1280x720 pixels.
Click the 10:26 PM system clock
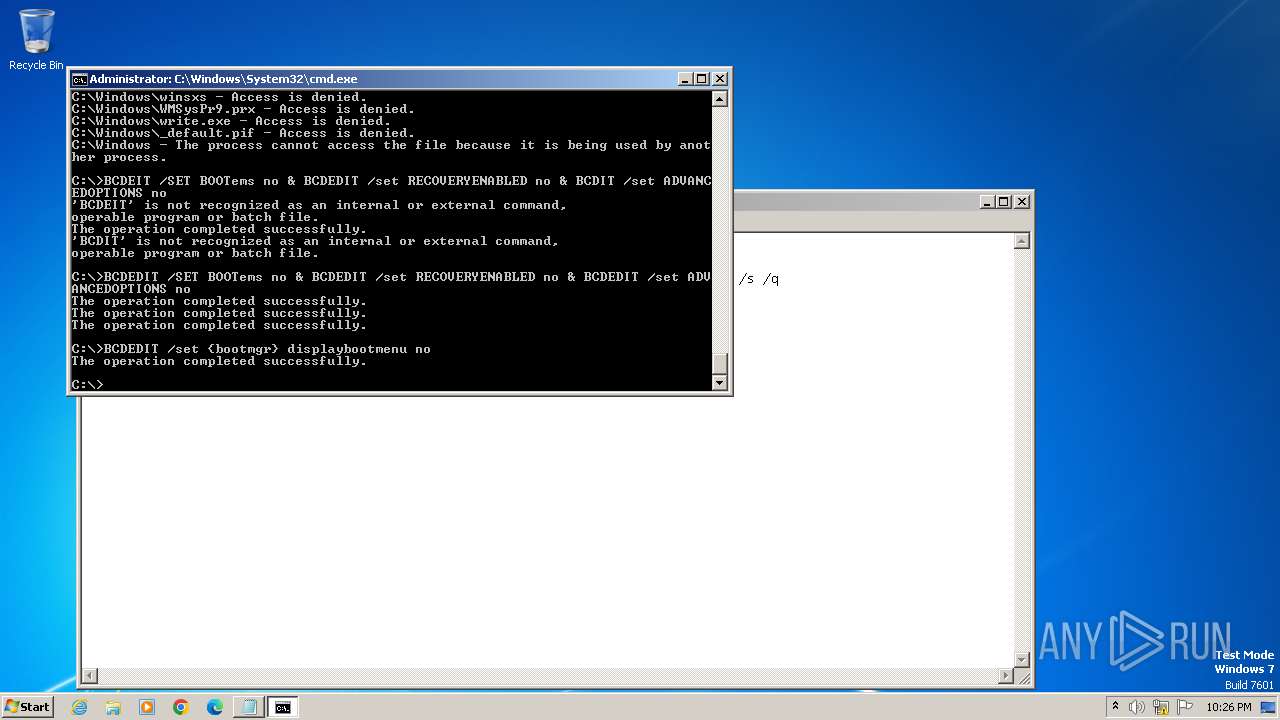coord(1229,707)
